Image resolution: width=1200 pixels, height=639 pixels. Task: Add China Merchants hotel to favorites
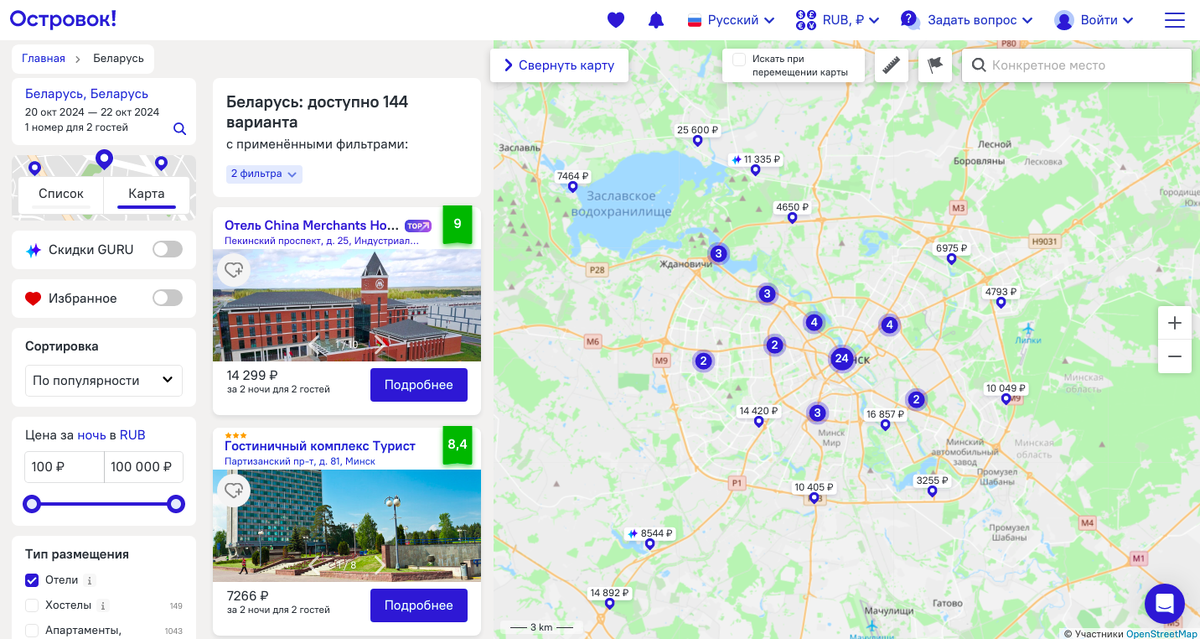click(234, 270)
